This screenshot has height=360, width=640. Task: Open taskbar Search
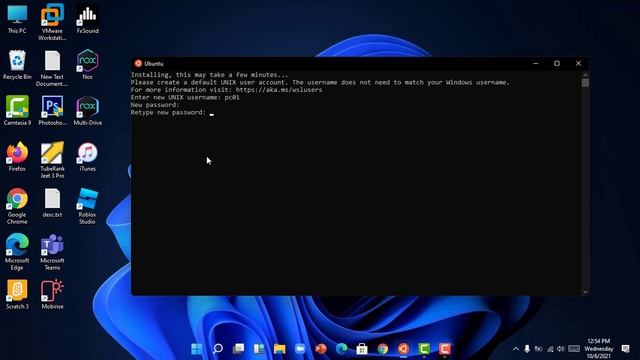pyautogui.click(x=218, y=349)
